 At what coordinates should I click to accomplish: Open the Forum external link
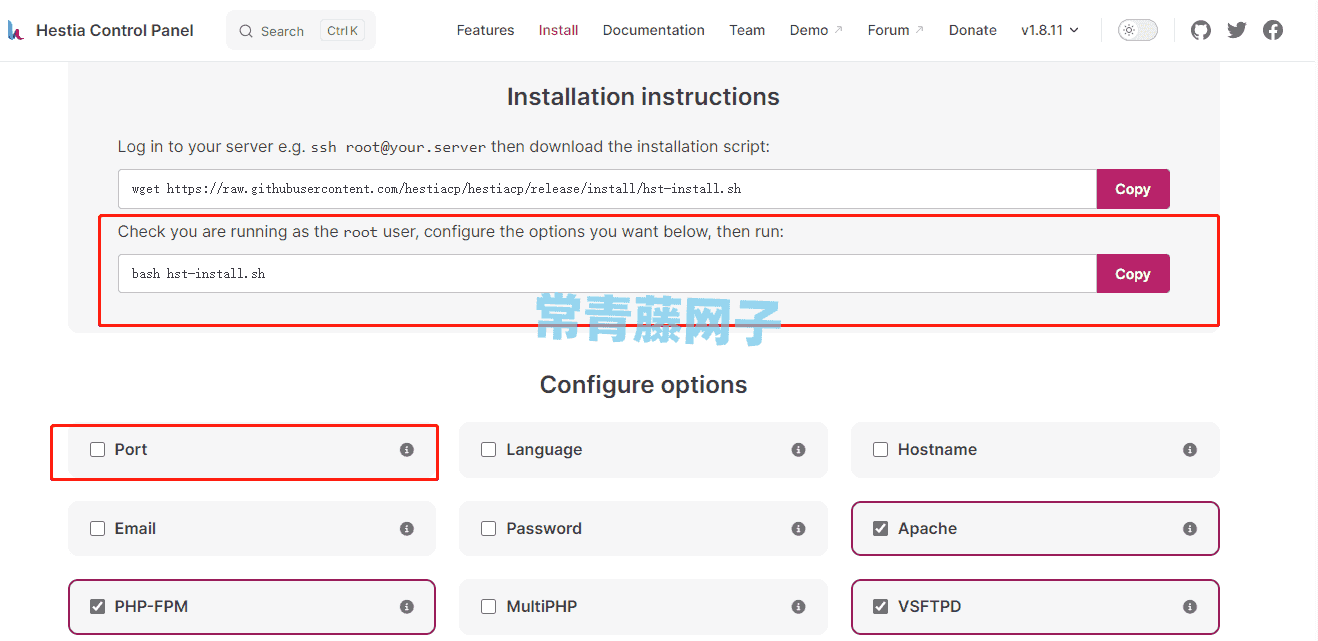click(x=896, y=30)
